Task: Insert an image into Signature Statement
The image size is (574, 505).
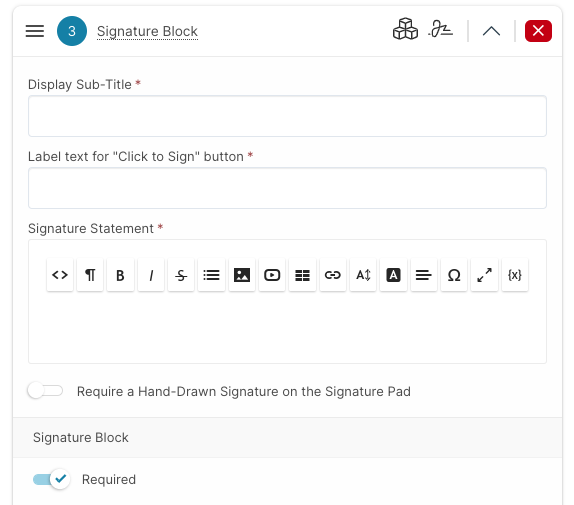Action: point(242,275)
